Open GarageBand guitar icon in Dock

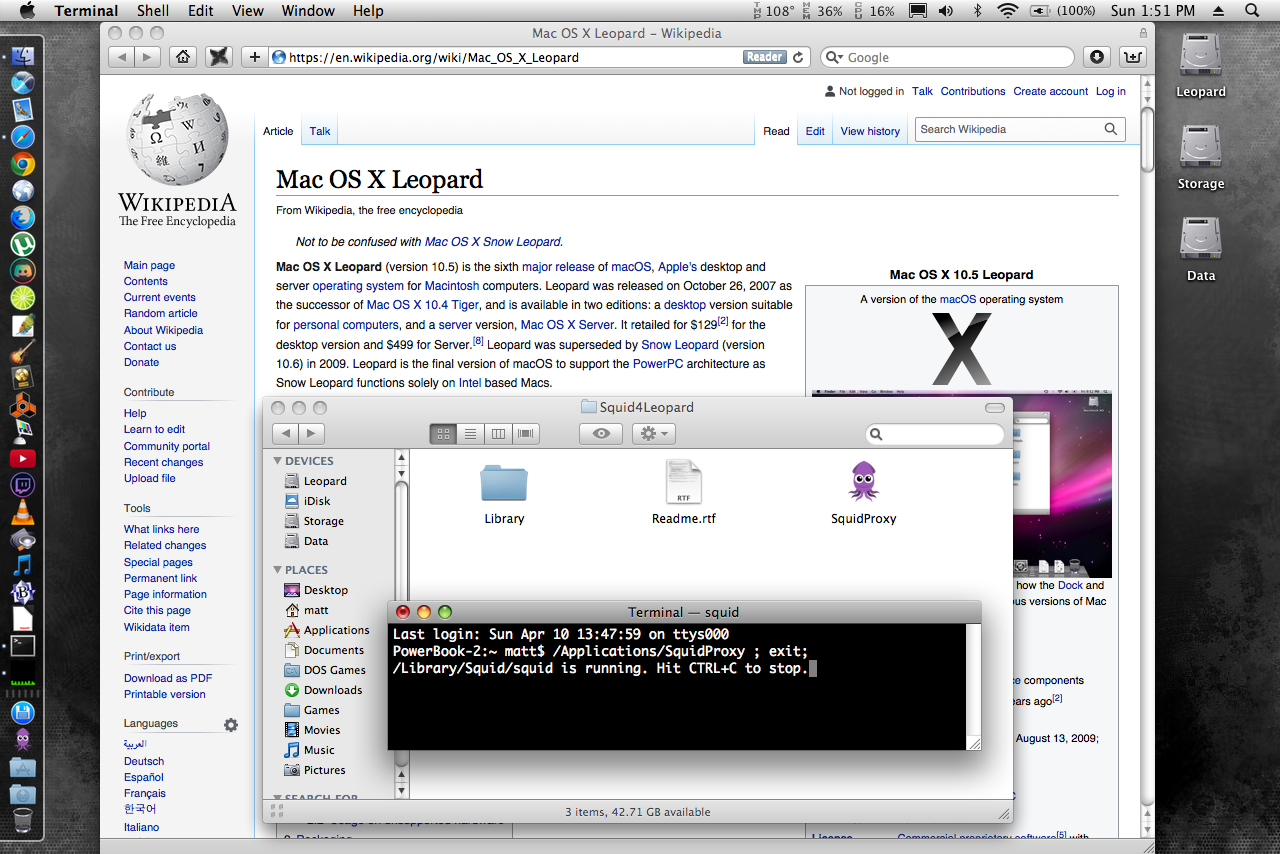[x=23, y=351]
